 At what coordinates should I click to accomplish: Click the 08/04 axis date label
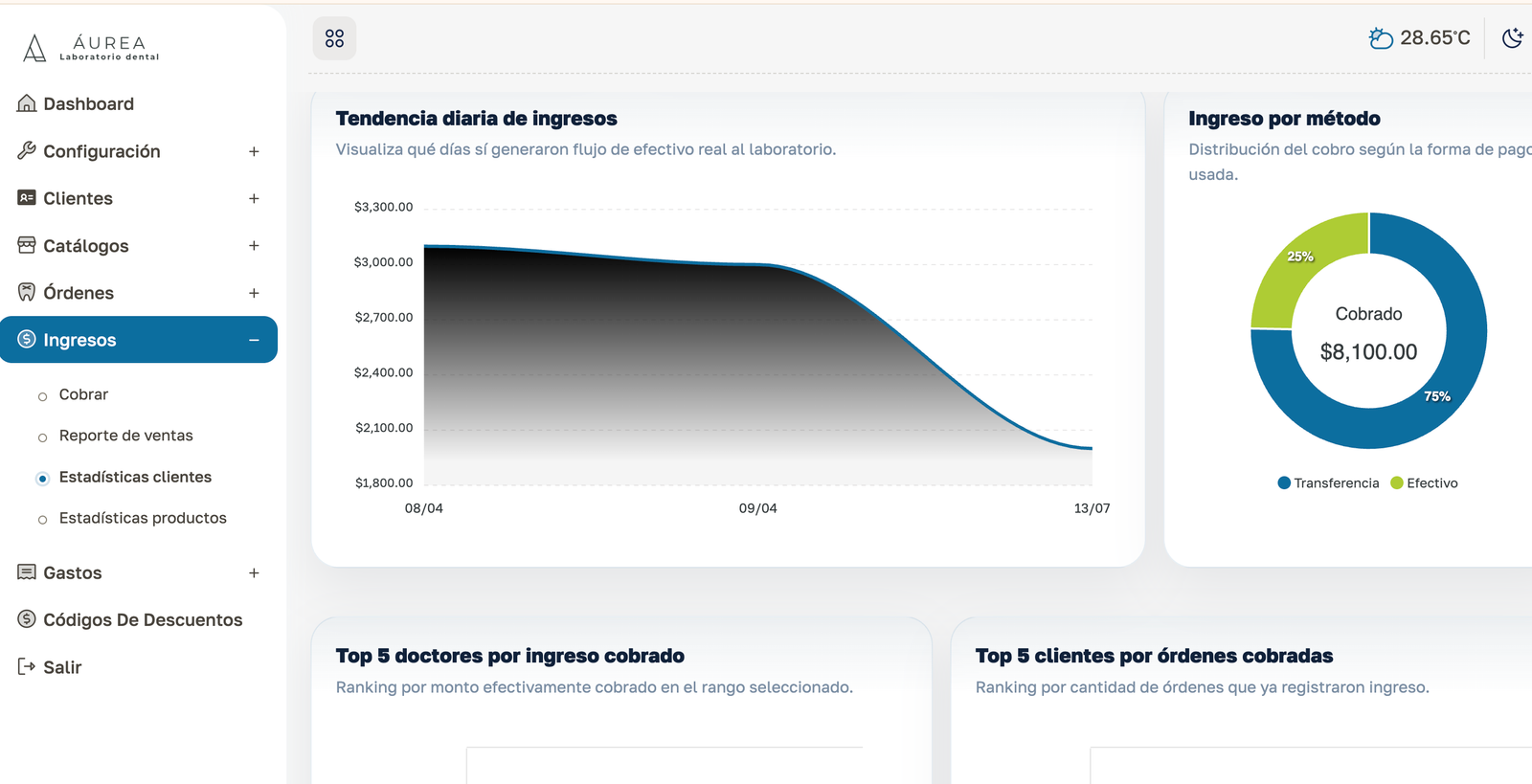(x=424, y=508)
